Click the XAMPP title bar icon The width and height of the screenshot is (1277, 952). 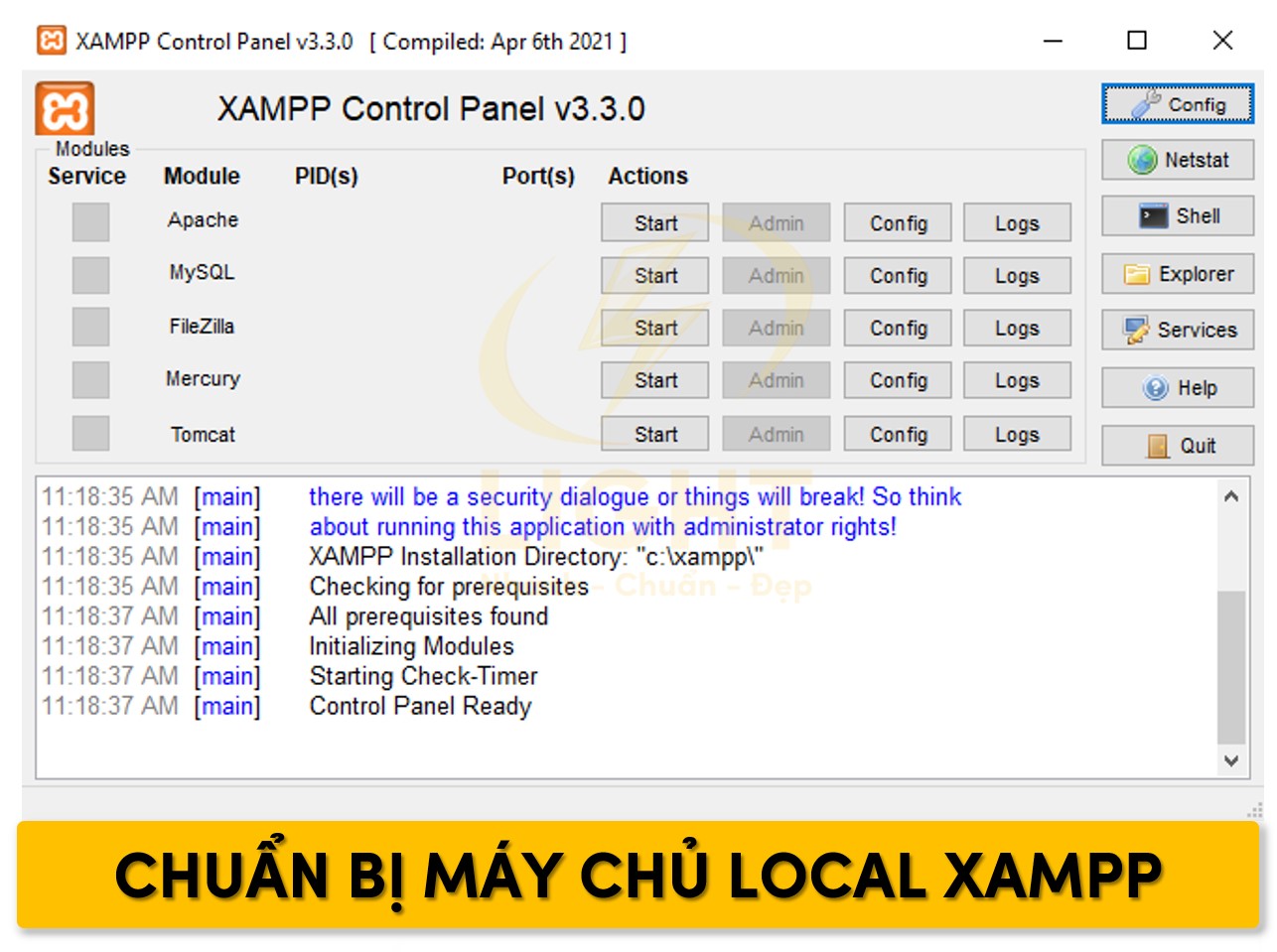52,41
